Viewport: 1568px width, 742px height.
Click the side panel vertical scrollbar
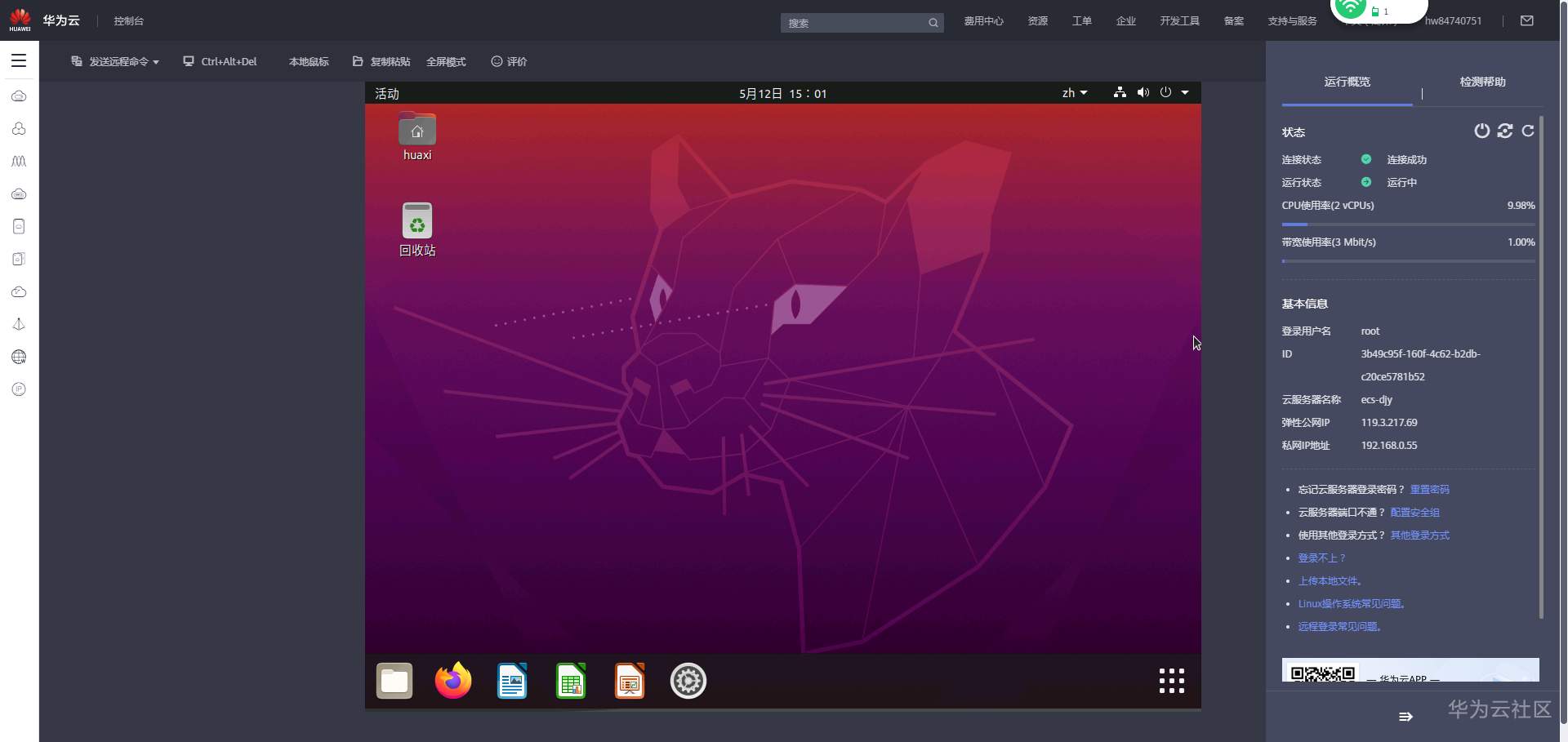(x=1541, y=367)
